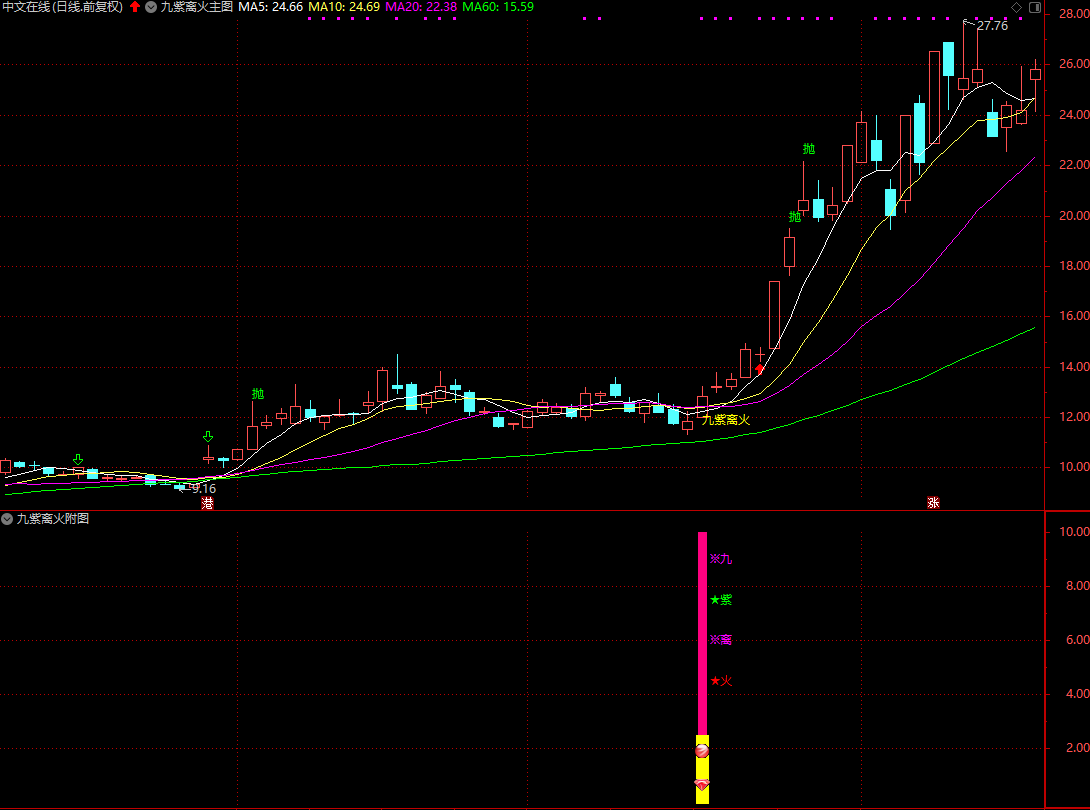Click the green down-arrow near the 10.00 price level

pyautogui.click(x=78, y=460)
